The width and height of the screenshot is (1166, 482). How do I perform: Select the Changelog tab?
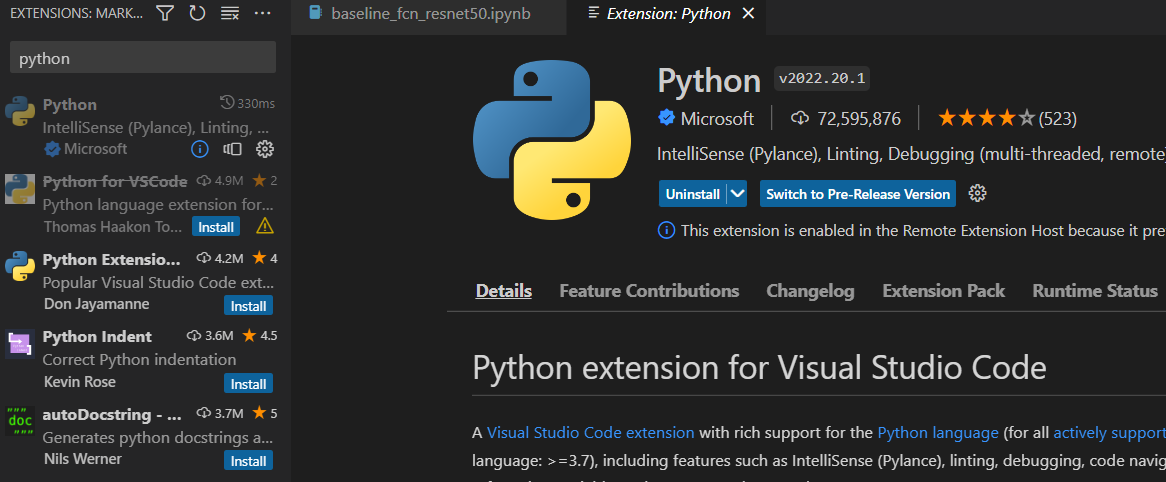(810, 291)
